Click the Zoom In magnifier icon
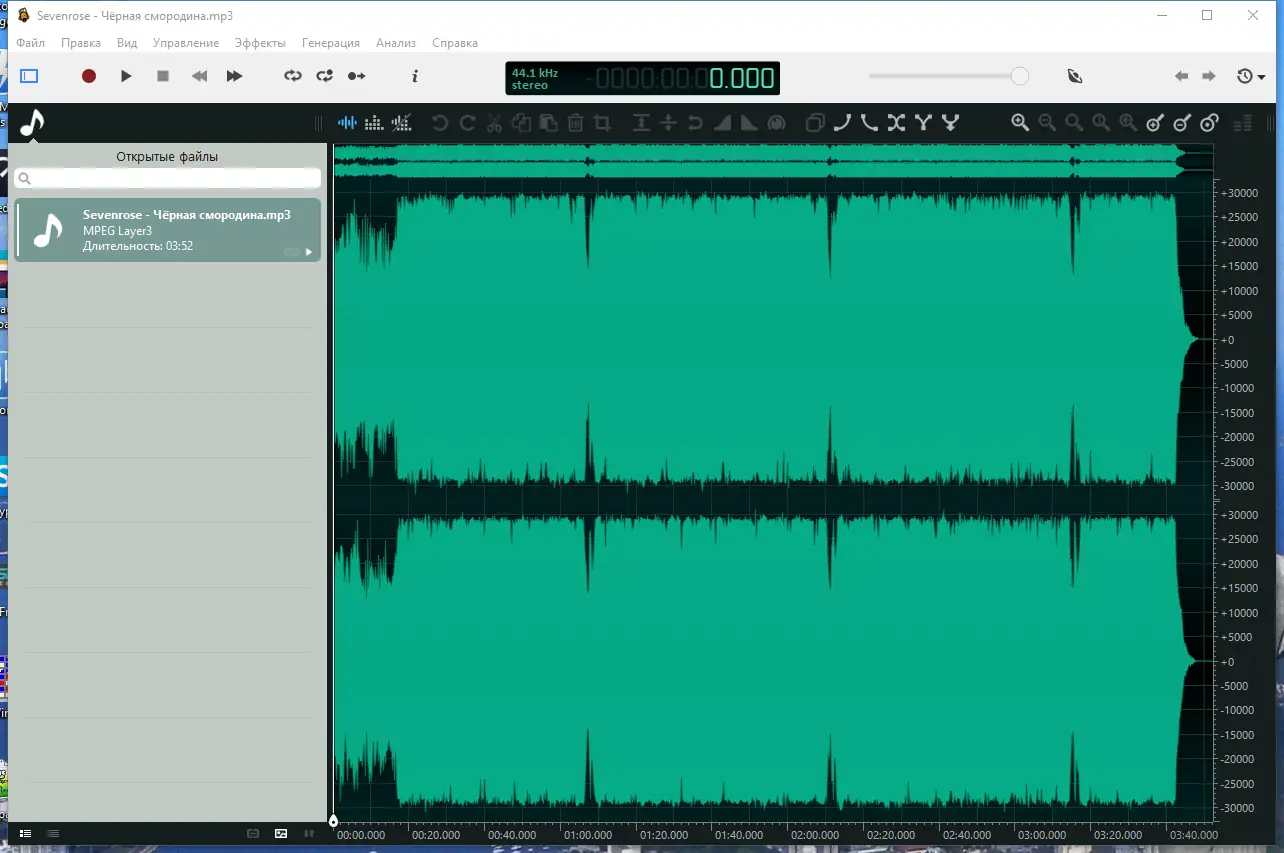The height and width of the screenshot is (853, 1284). pos(1020,123)
